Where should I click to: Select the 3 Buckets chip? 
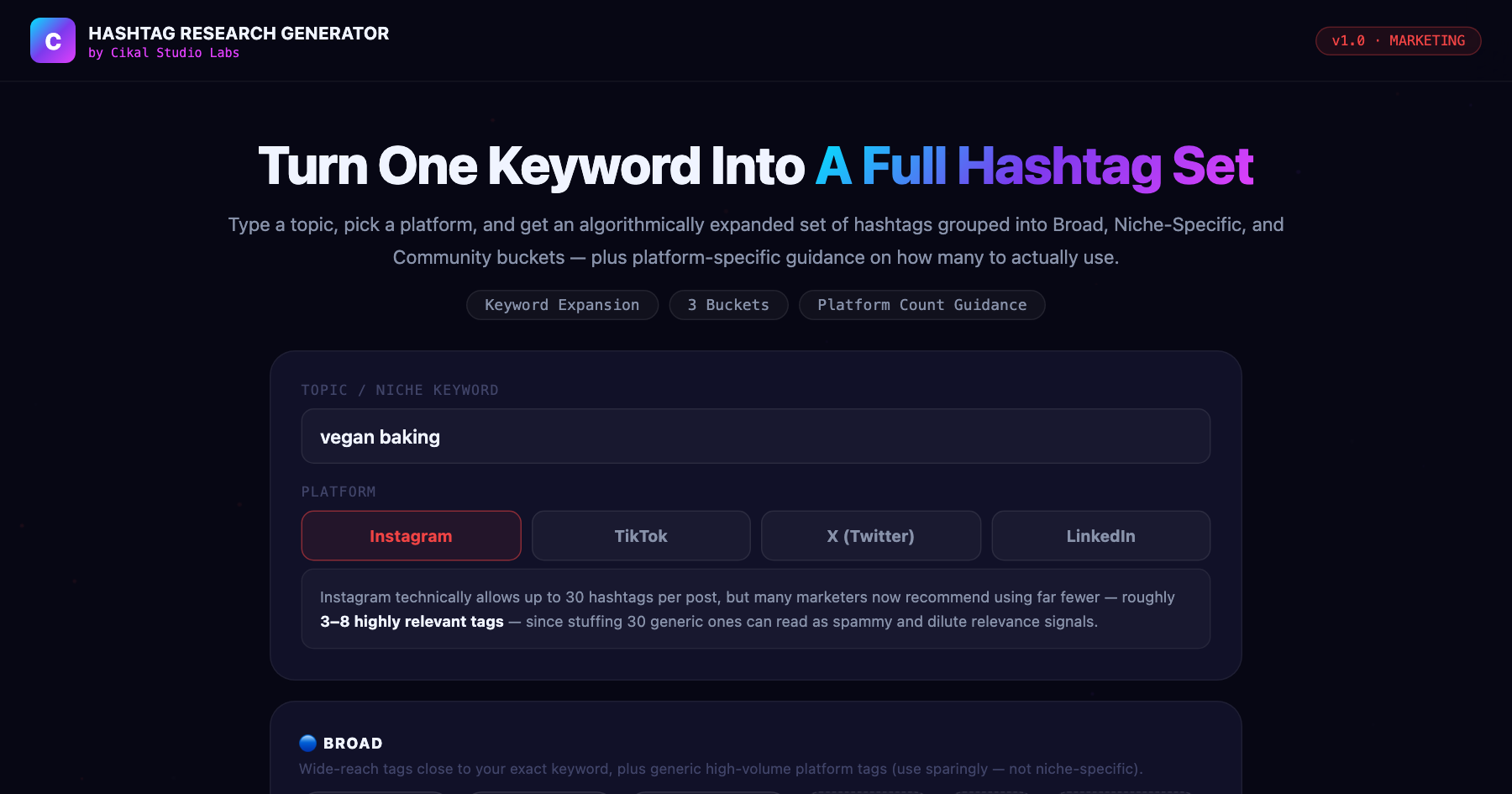click(x=728, y=305)
